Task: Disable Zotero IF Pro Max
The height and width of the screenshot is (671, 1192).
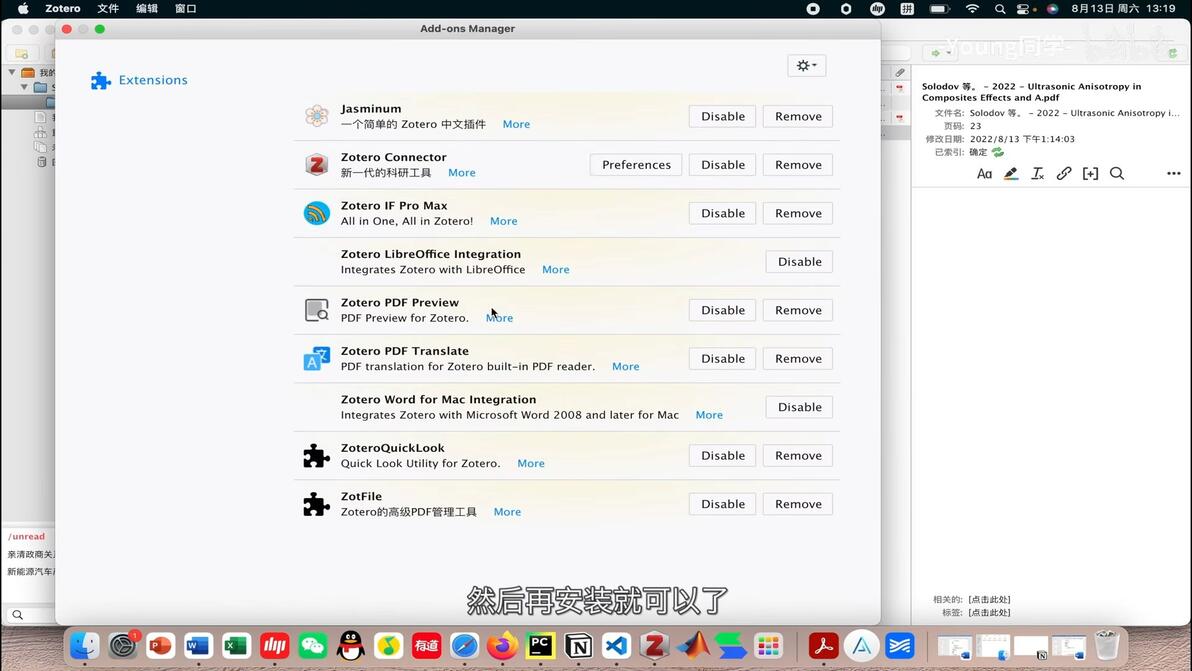Action: point(722,214)
